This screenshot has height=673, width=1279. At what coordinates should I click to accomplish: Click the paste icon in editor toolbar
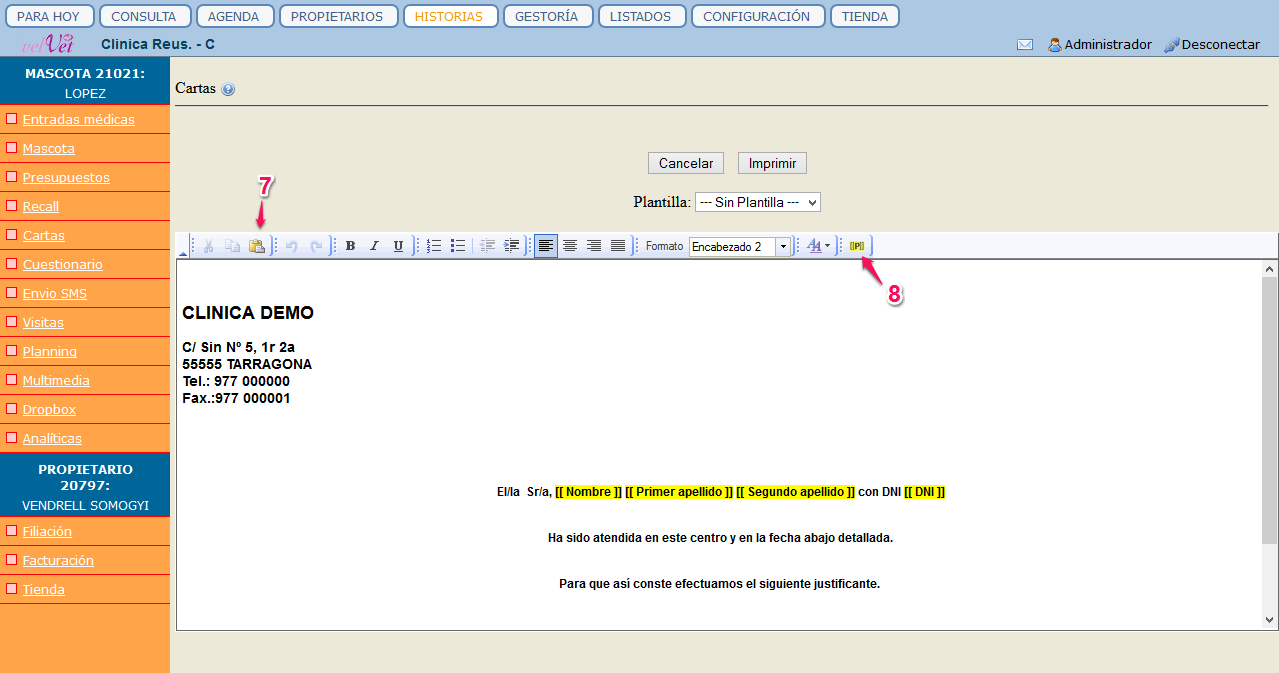coord(257,246)
